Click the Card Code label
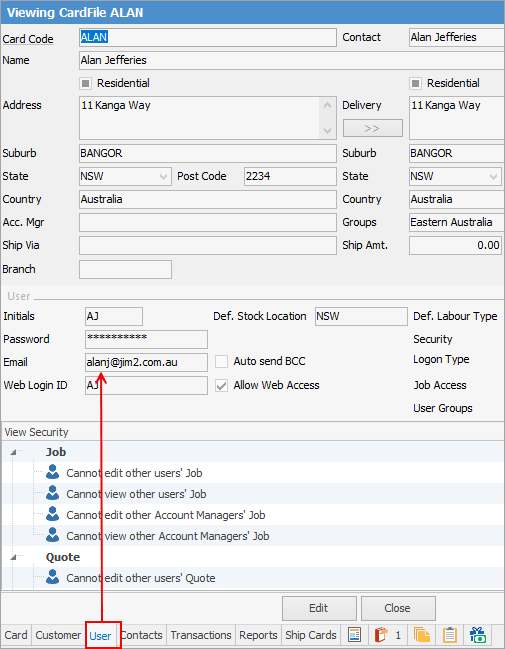 28,39
